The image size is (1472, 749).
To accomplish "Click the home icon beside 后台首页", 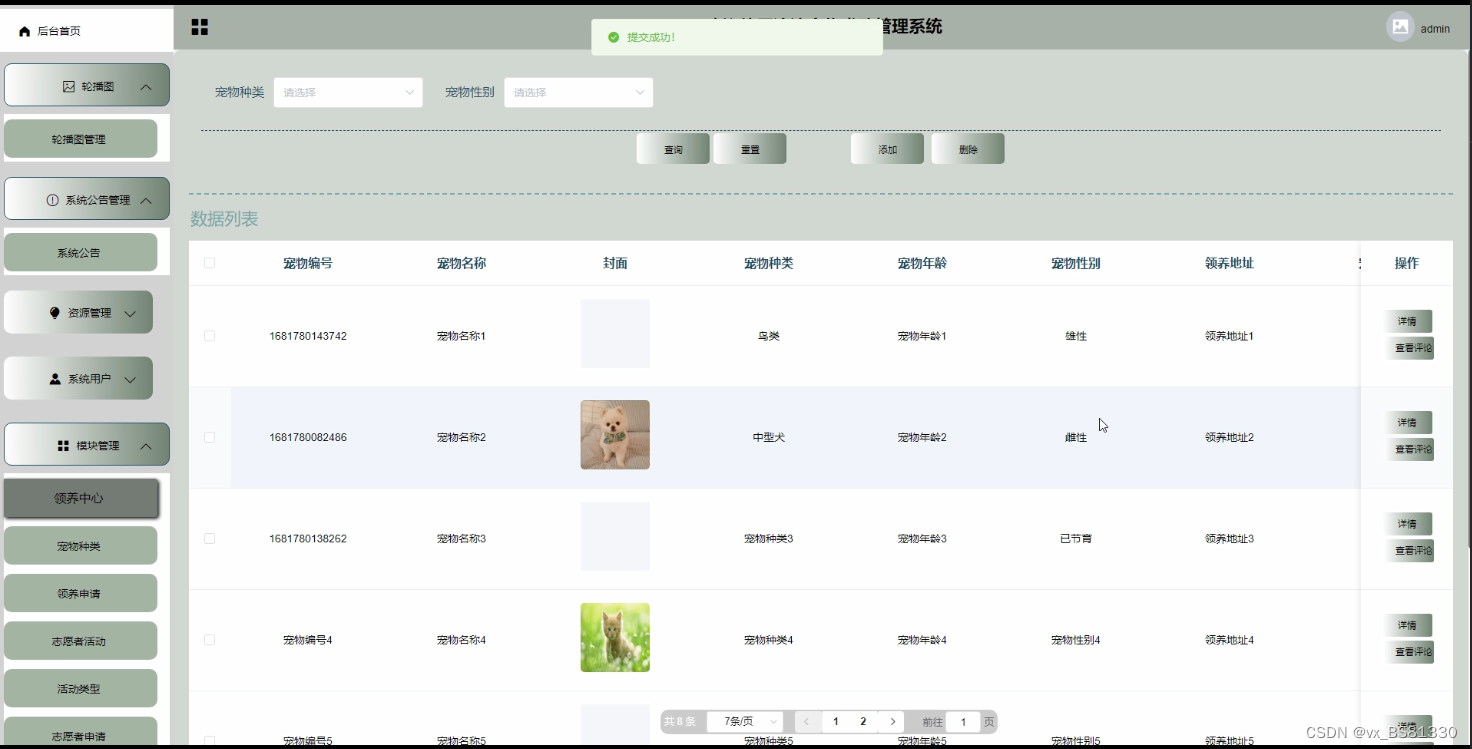I will coord(25,32).
